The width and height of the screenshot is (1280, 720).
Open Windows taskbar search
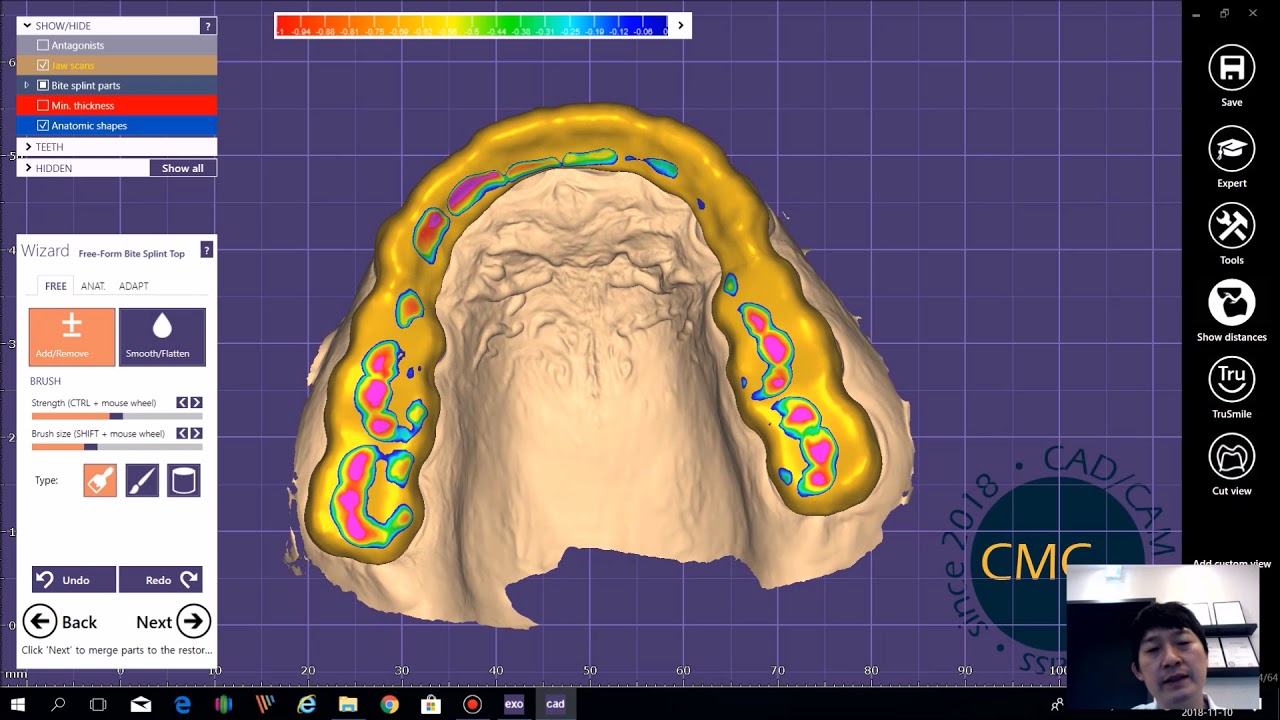click(58, 704)
